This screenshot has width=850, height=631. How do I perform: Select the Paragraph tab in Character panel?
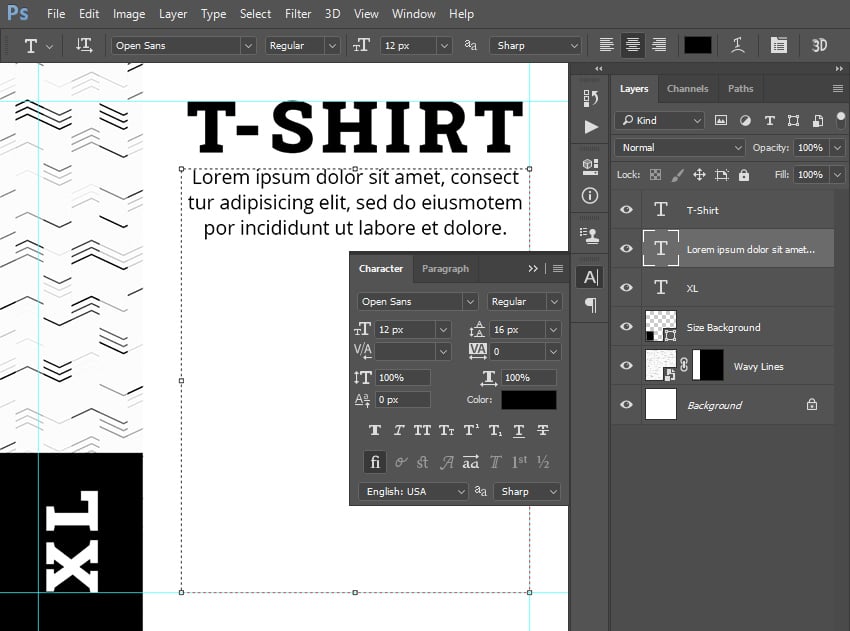tap(445, 268)
